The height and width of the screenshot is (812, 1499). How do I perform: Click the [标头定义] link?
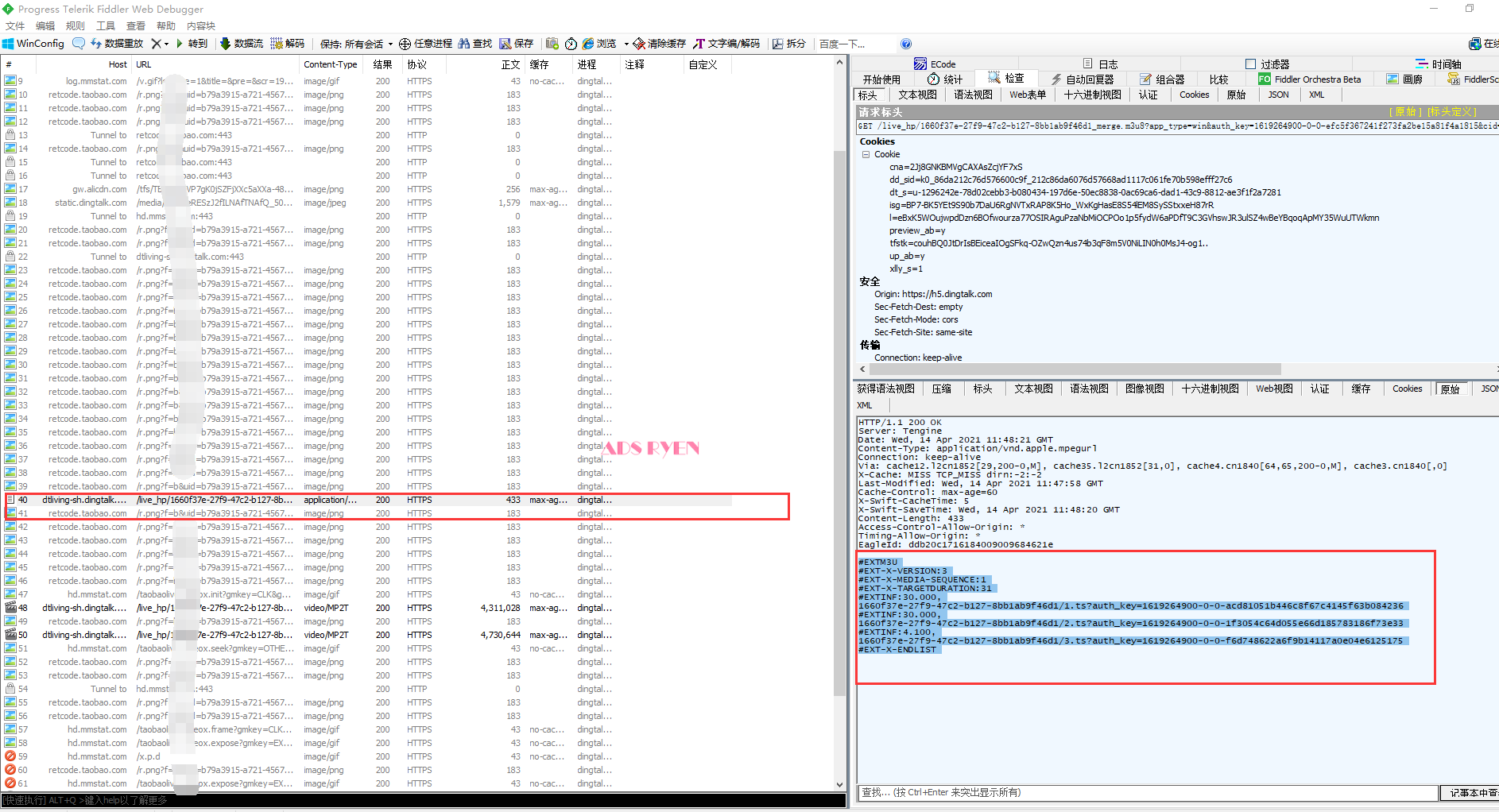(x=1451, y=112)
